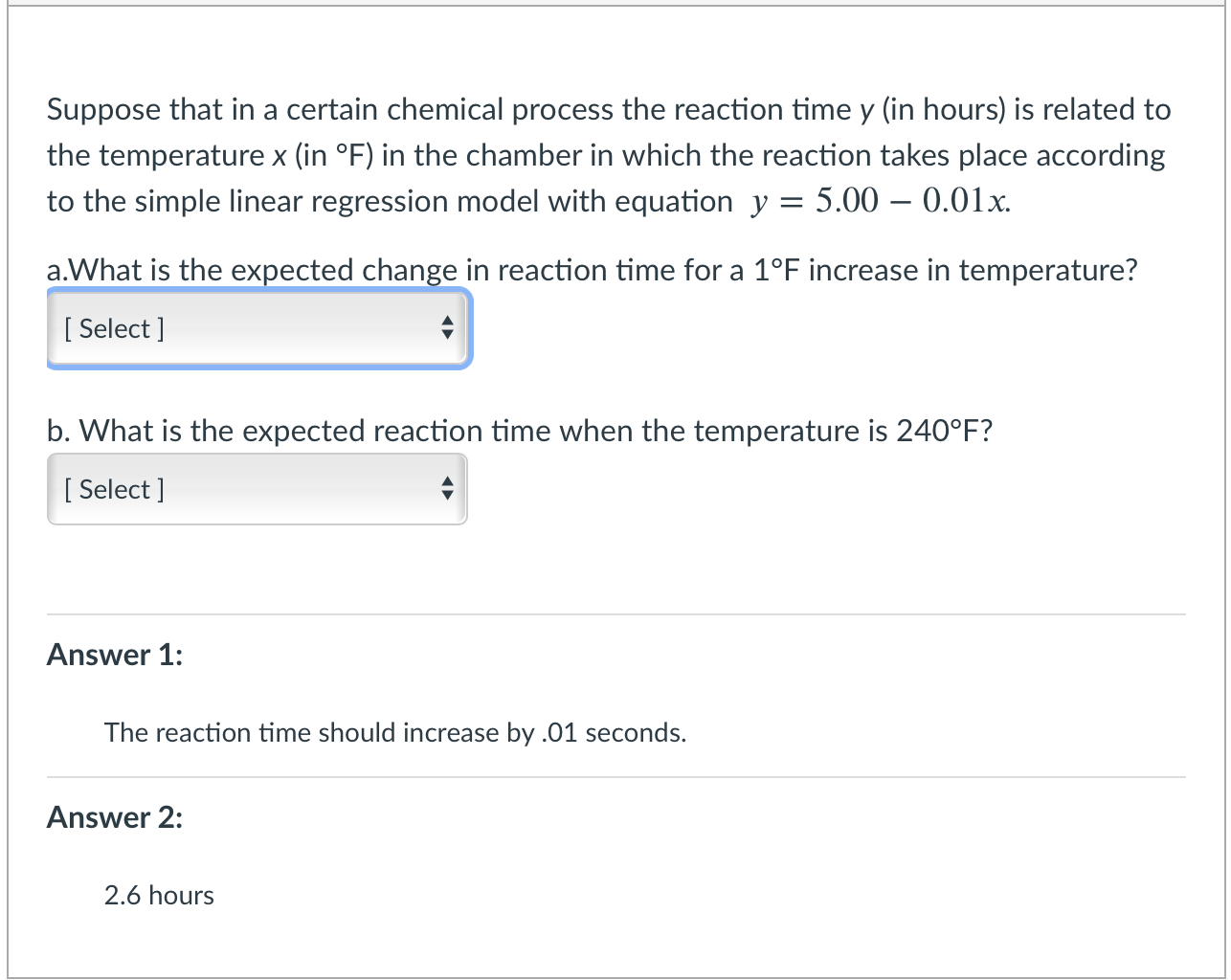Click the divider line above Answer 2
Viewport: 1231px width, 980px height.
615,777
